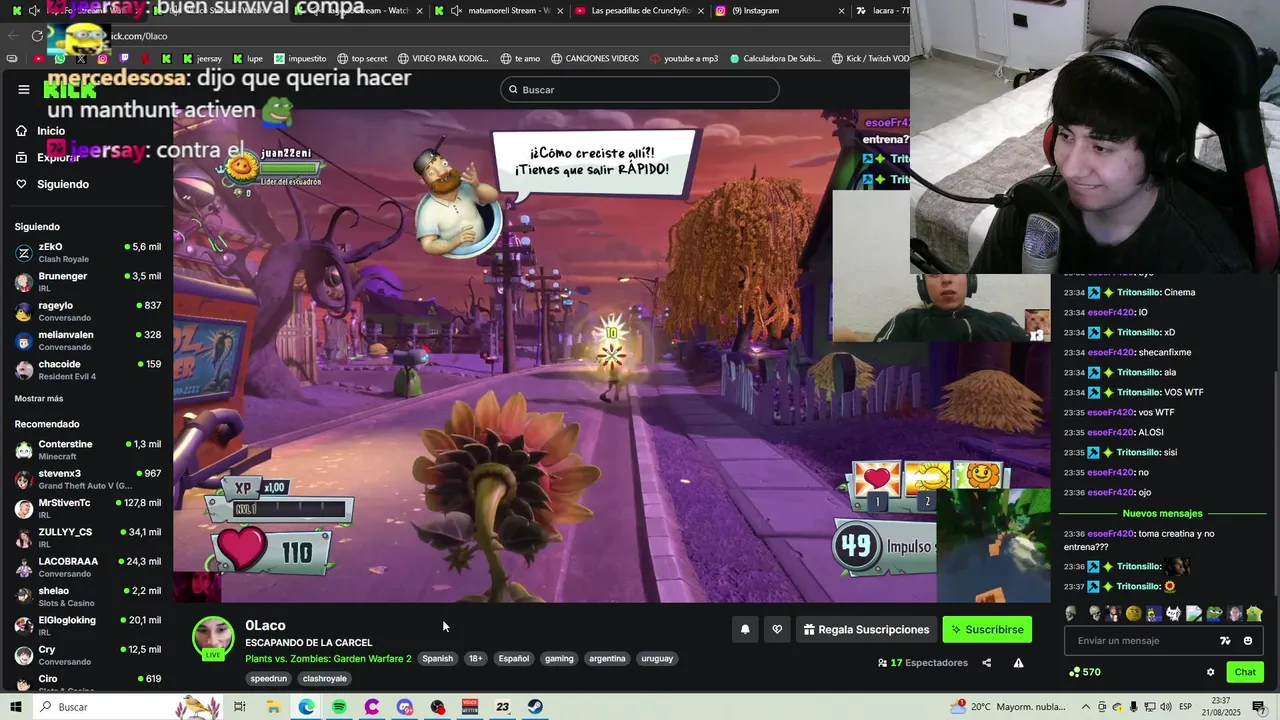Click the 0Laco streamer avatar
The width and height of the screenshot is (1280, 720).
[213, 637]
